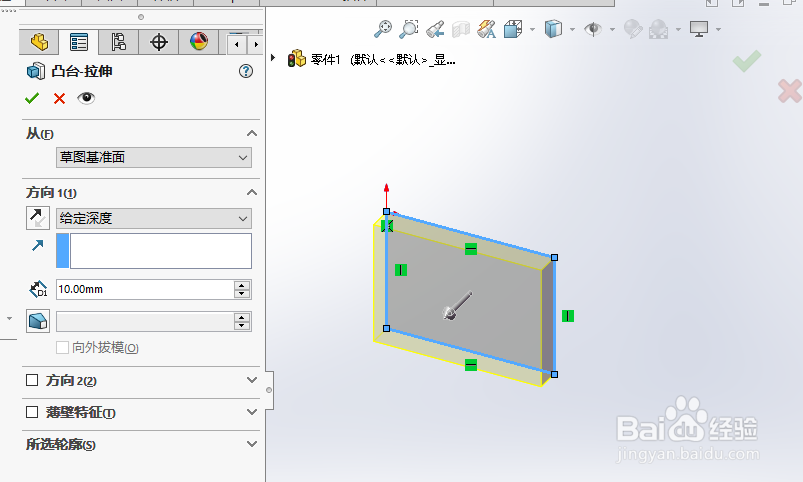Screen dimensions: 803x482
Task: Click the View Orientation cube icon
Action: point(513,29)
